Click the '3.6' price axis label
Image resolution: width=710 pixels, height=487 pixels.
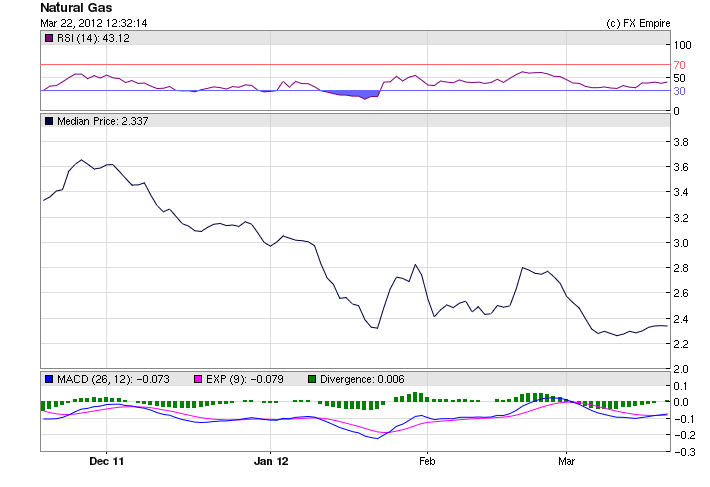click(681, 167)
